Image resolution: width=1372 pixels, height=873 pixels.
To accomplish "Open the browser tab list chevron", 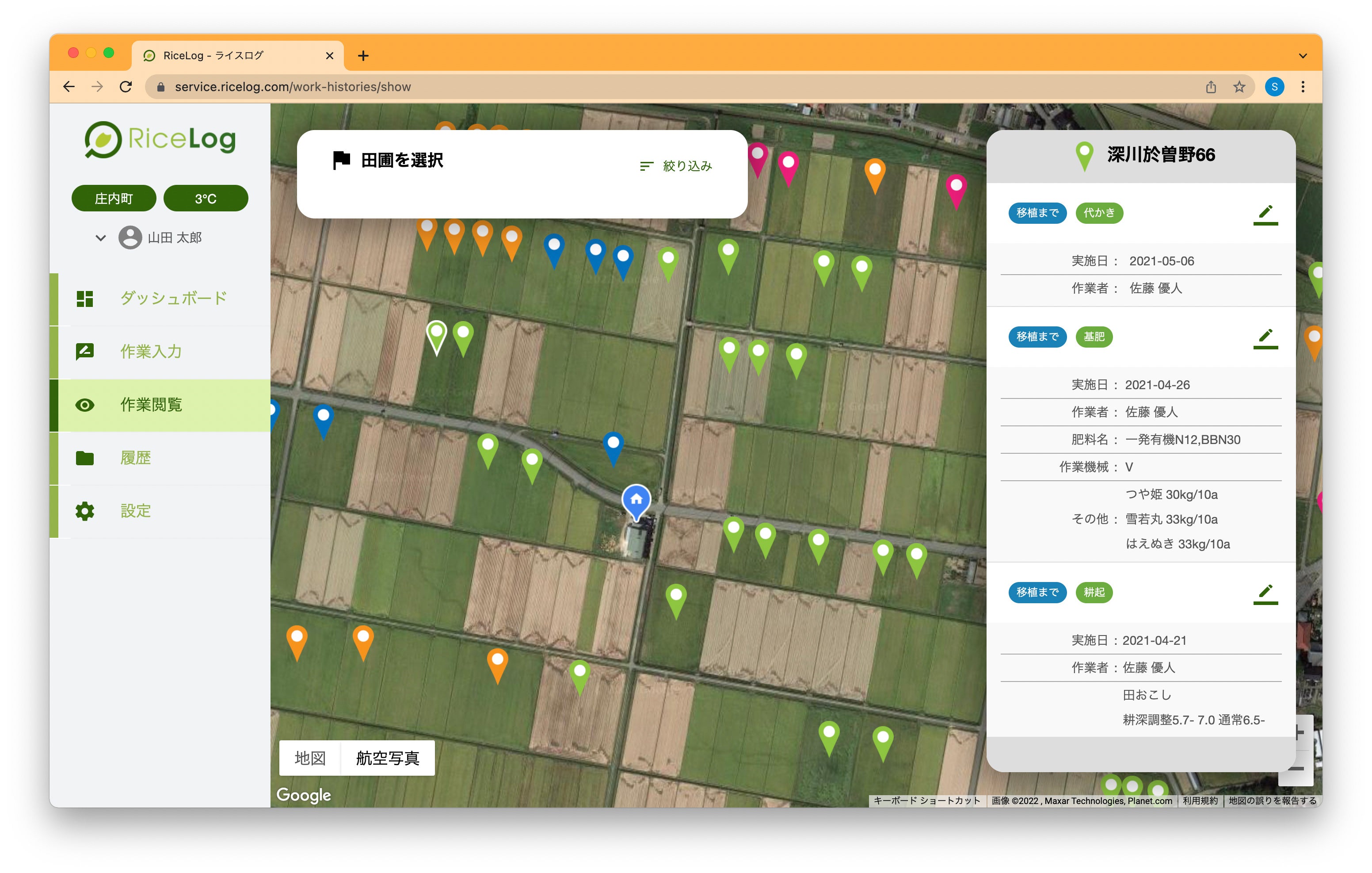I will [1303, 55].
